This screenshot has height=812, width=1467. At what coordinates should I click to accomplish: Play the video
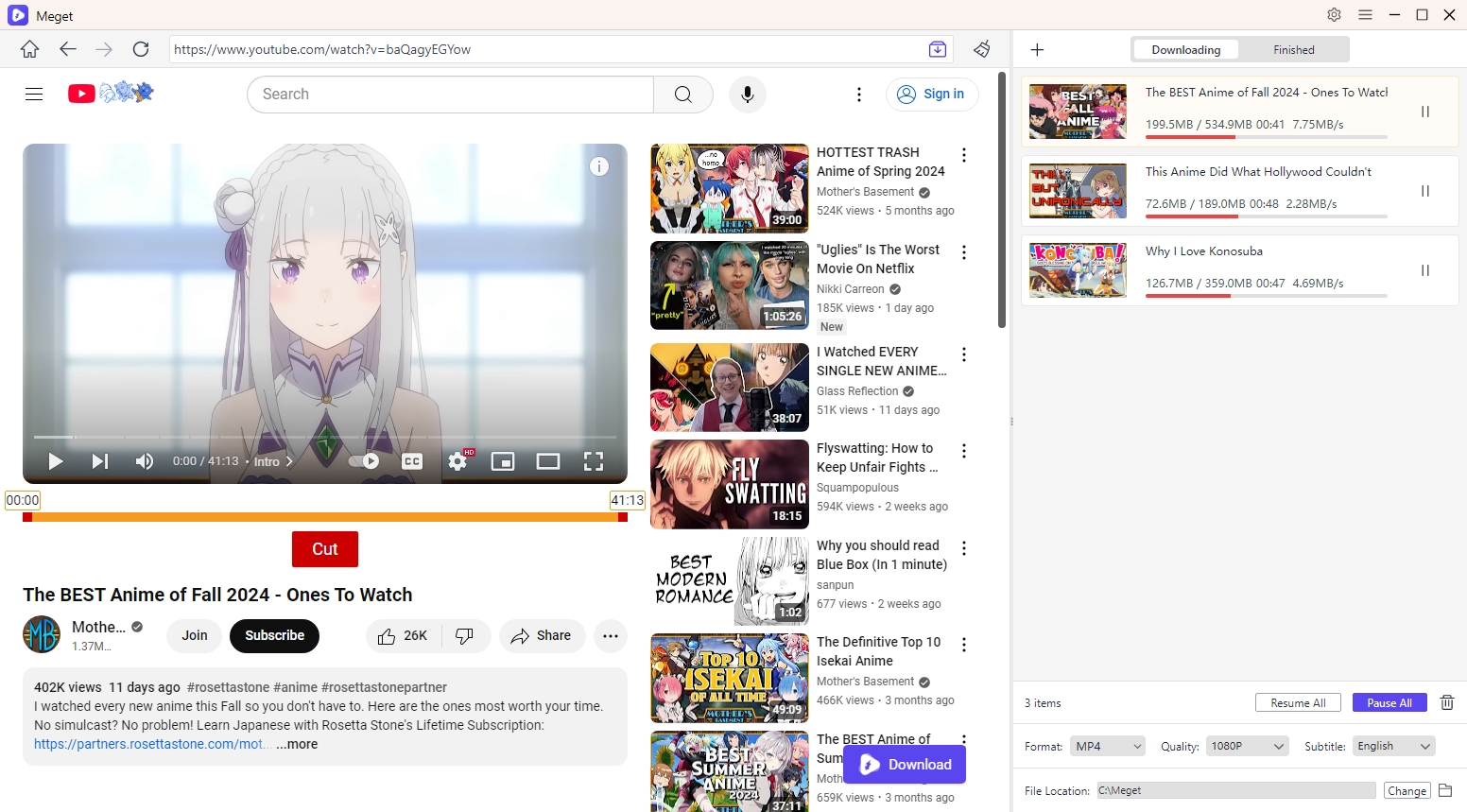pos(56,461)
